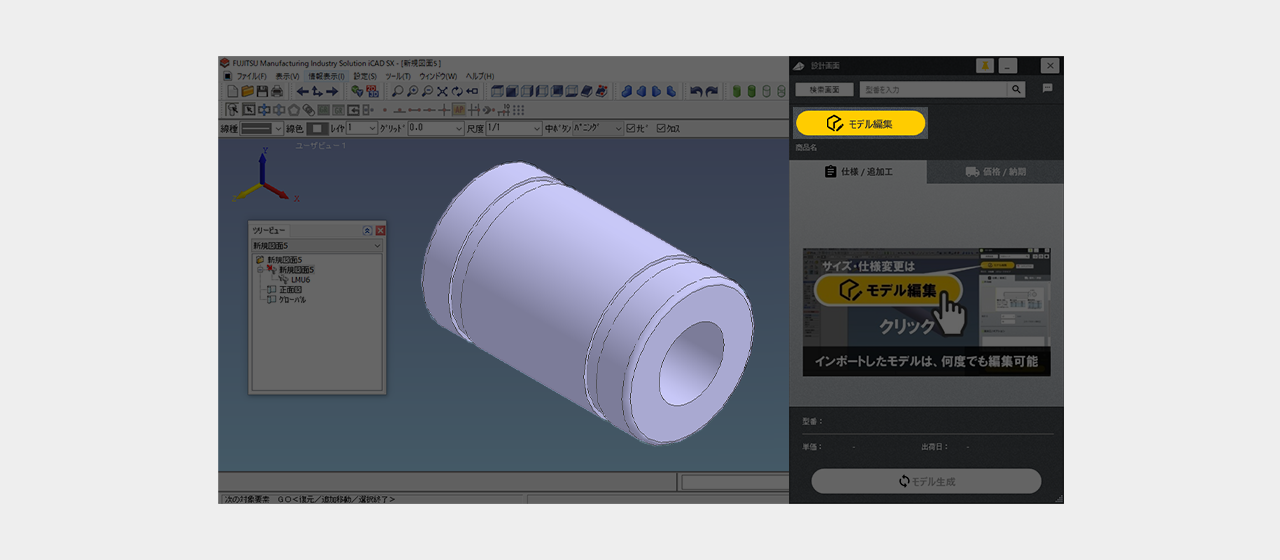1280x560 pixels.
Task: Click the undo arrow icon
Action: tap(696, 91)
